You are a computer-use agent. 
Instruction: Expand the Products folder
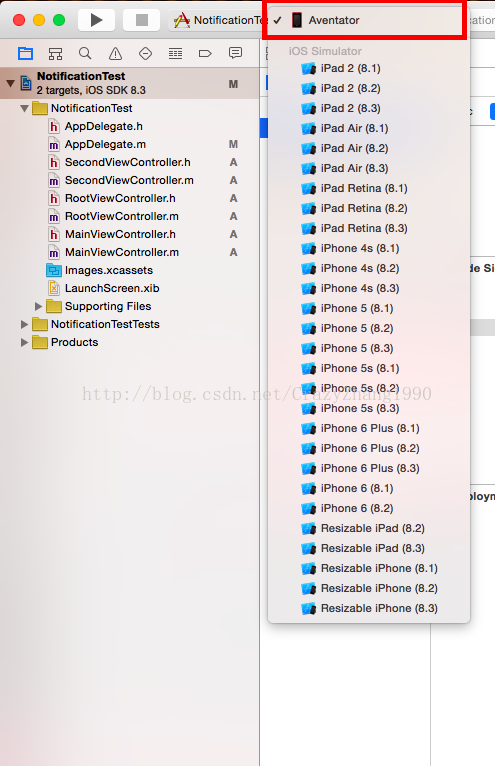(x=24, y=342)
